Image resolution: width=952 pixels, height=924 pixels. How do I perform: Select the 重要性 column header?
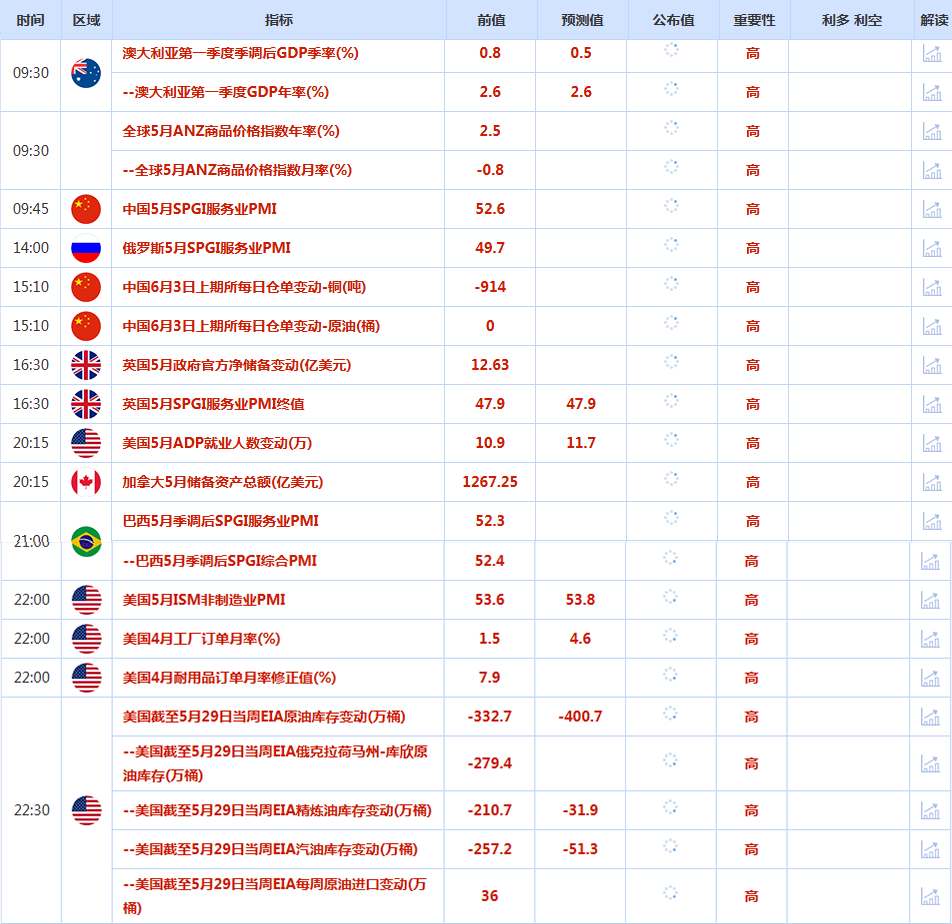[x=754, y=20]
